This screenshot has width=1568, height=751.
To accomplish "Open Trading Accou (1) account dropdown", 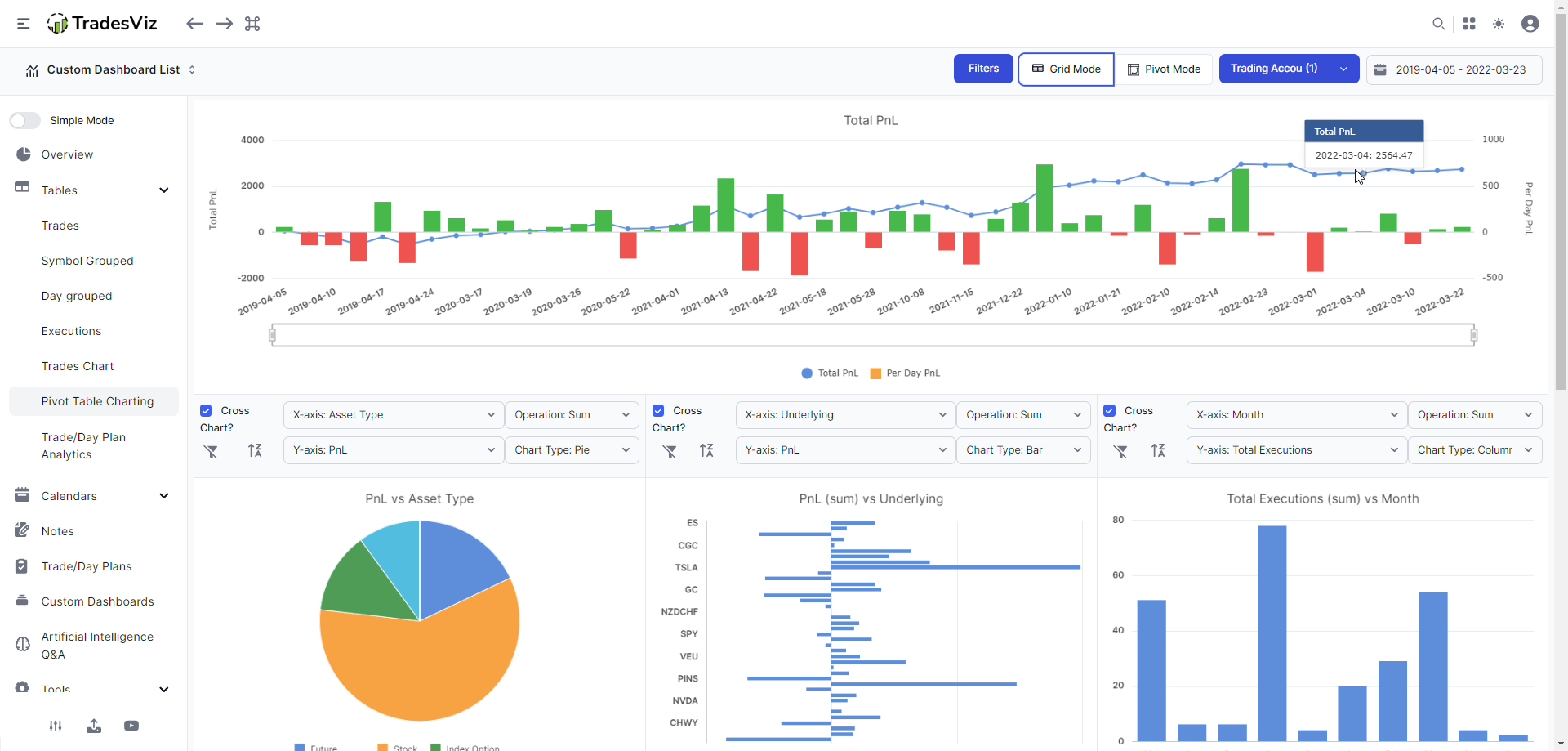I will click(1289, 69).
